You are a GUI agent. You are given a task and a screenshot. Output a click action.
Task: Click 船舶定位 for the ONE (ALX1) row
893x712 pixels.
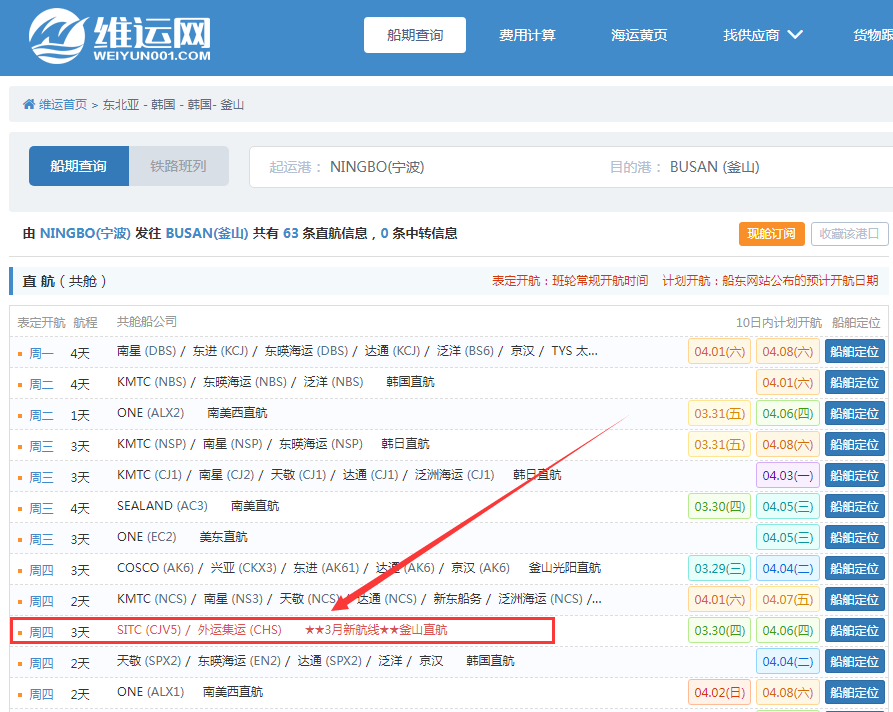click(x=854, y=693)
